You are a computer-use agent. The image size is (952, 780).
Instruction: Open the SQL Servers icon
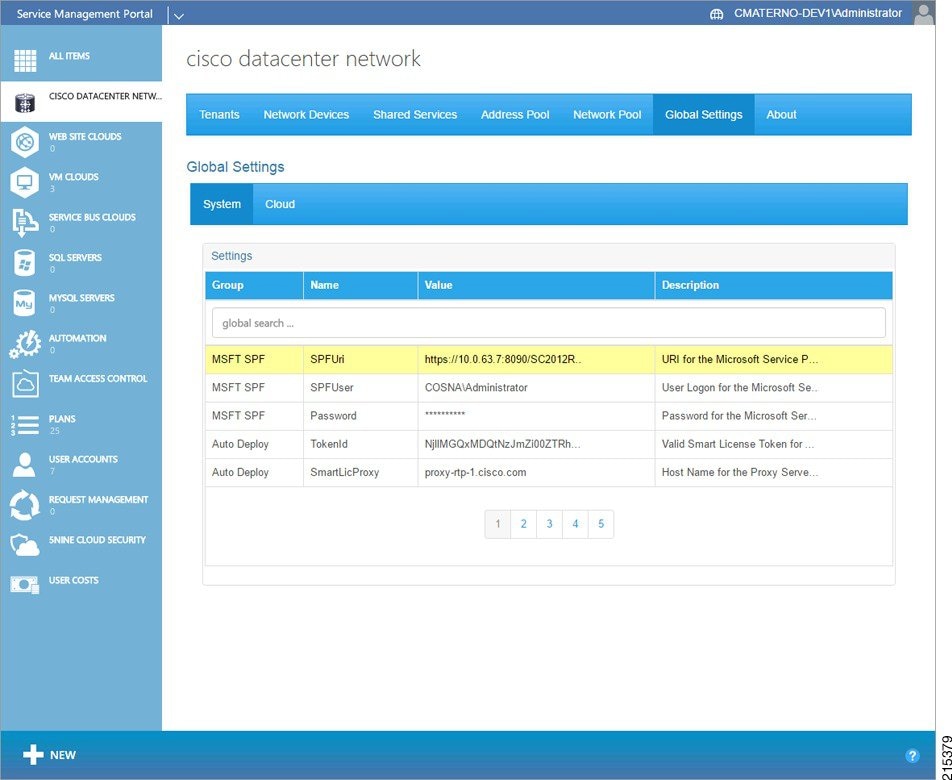point(25,263)
